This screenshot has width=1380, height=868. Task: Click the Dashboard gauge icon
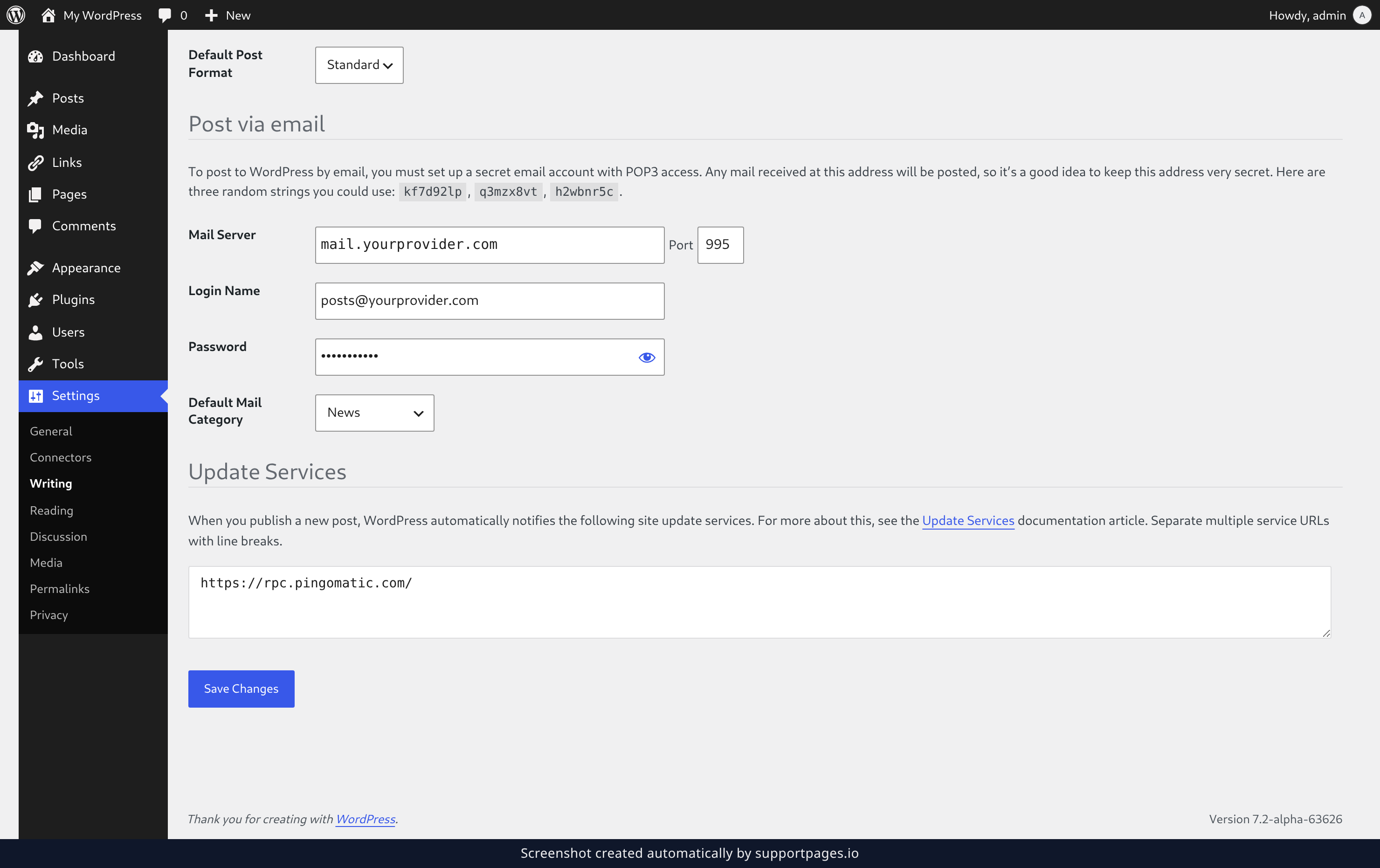click(35, 56)
